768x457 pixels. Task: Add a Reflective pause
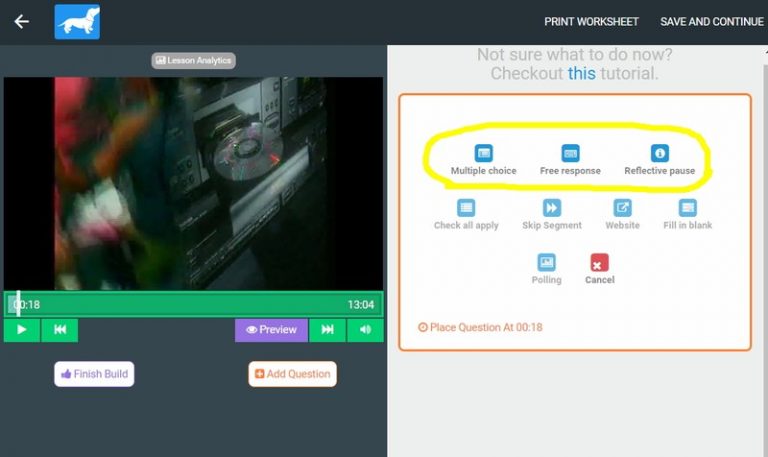coord(659,154)
